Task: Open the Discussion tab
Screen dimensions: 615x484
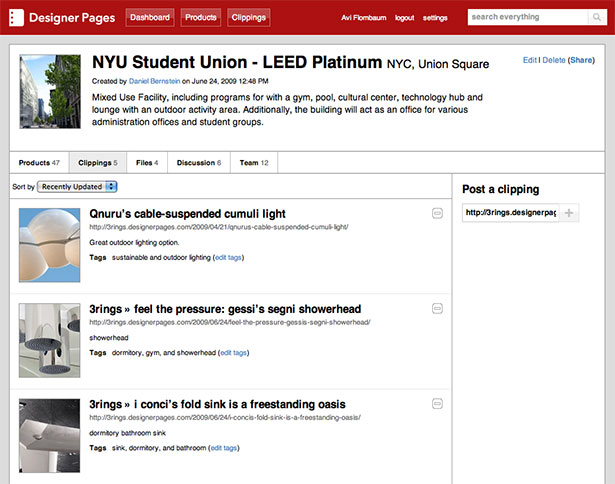Action: 199,162
